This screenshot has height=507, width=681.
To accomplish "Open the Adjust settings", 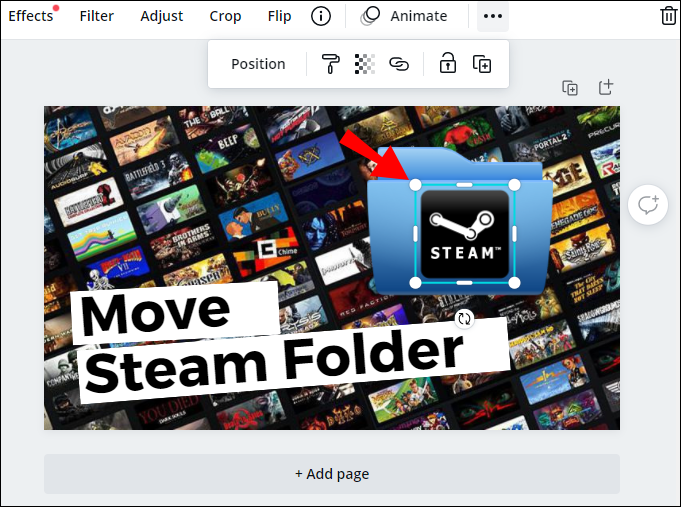I will click(162, 16).
